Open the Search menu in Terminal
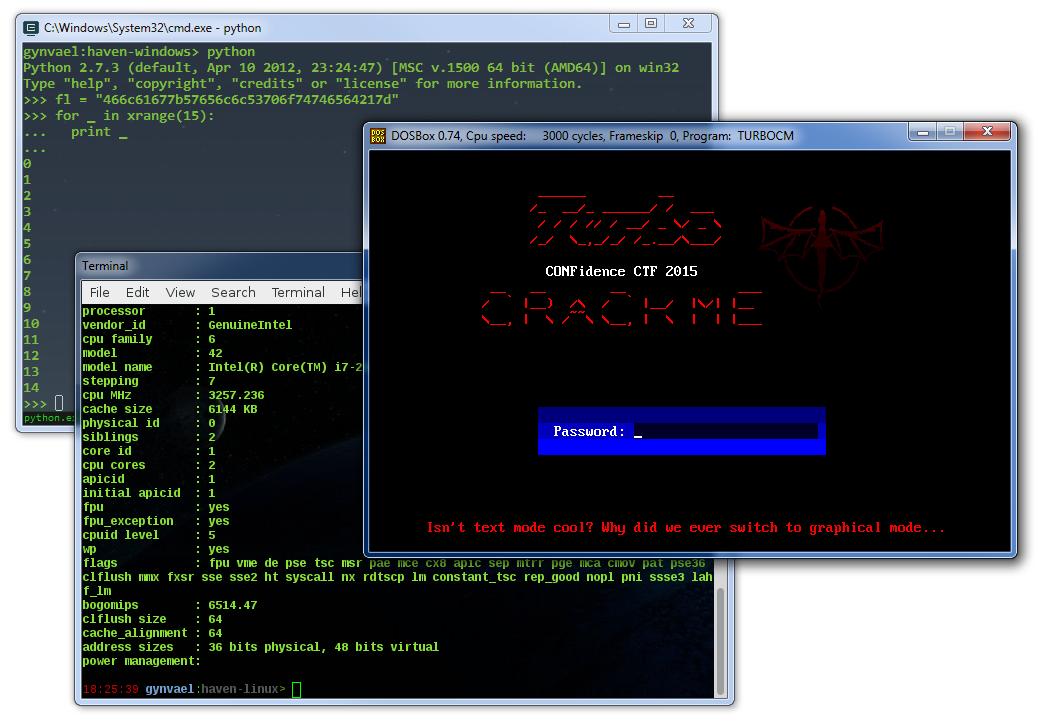Viewport: 1038px width, 723px height. 233,292
